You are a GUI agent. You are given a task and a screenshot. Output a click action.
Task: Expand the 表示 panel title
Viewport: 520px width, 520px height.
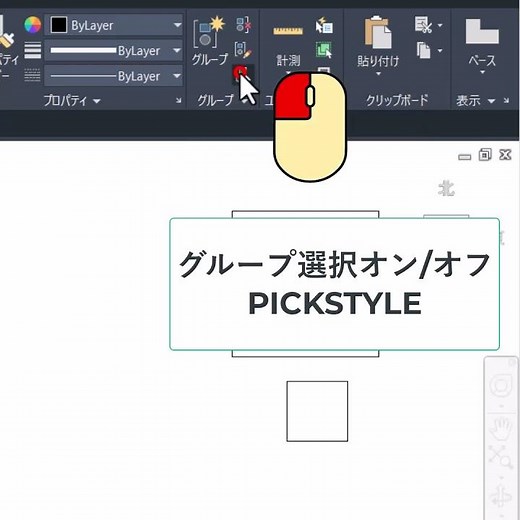[475, 100]
